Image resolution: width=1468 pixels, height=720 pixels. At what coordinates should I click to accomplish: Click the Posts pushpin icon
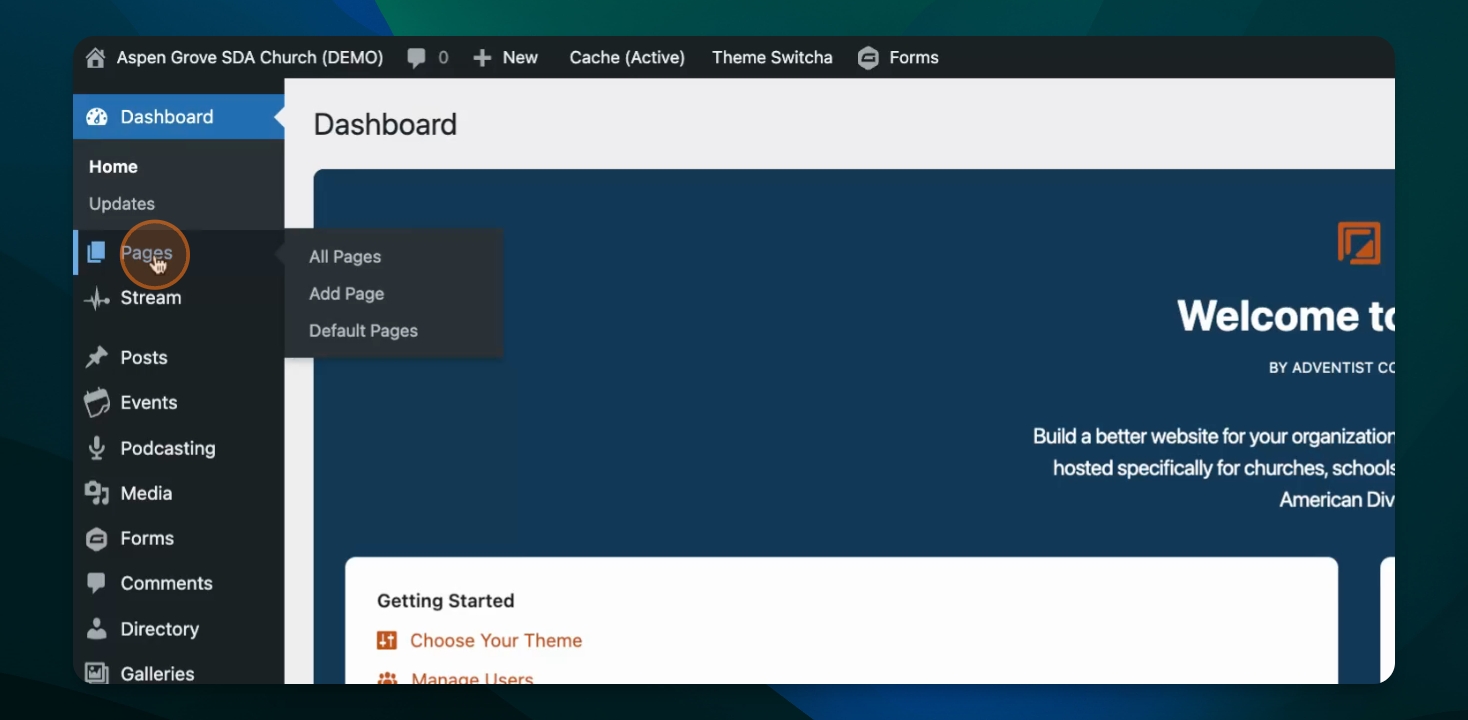96,357
